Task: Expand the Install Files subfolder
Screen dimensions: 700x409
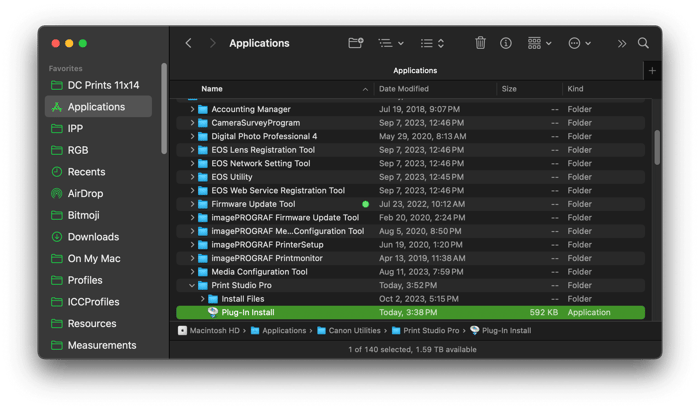Action: pyautogui.click(x=202, y=299)
